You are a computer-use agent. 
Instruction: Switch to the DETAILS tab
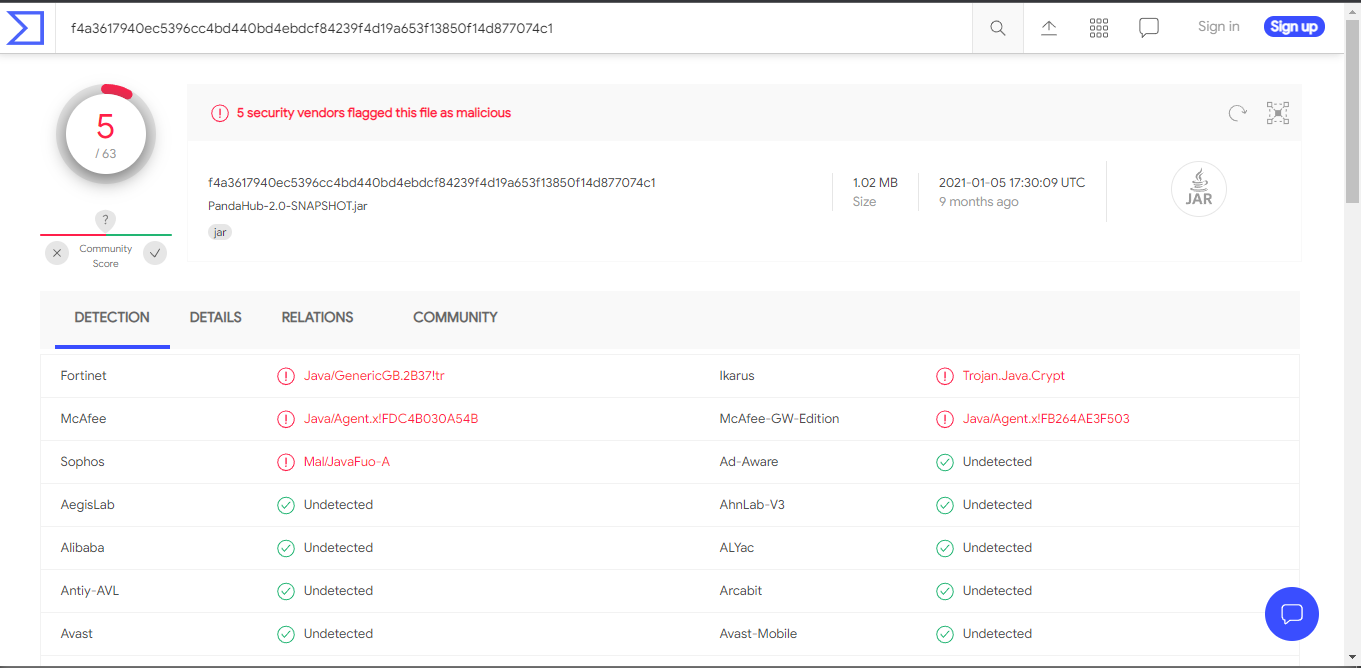(216, 318)
